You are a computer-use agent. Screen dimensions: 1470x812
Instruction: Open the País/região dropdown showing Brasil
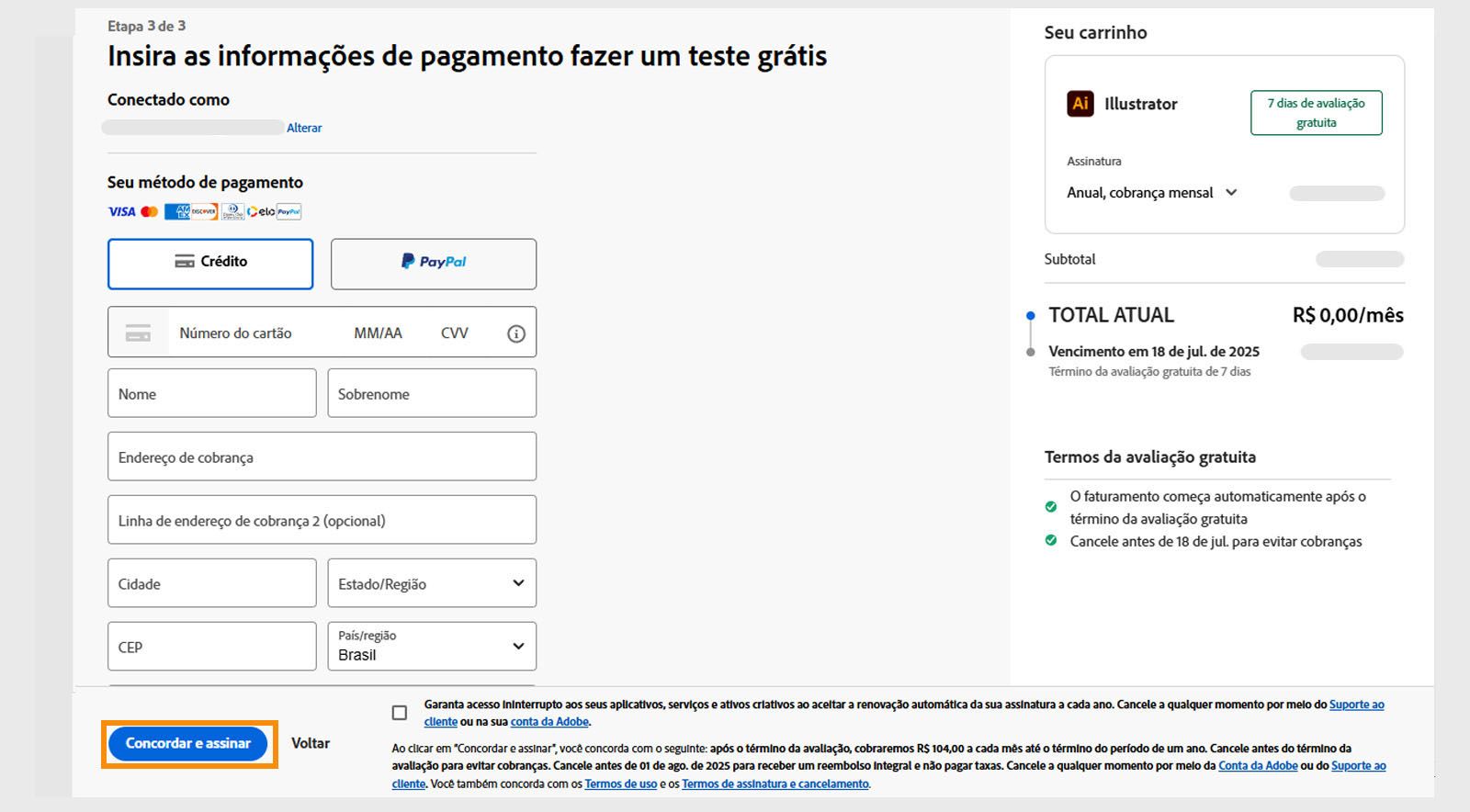(x=432, y=647)
